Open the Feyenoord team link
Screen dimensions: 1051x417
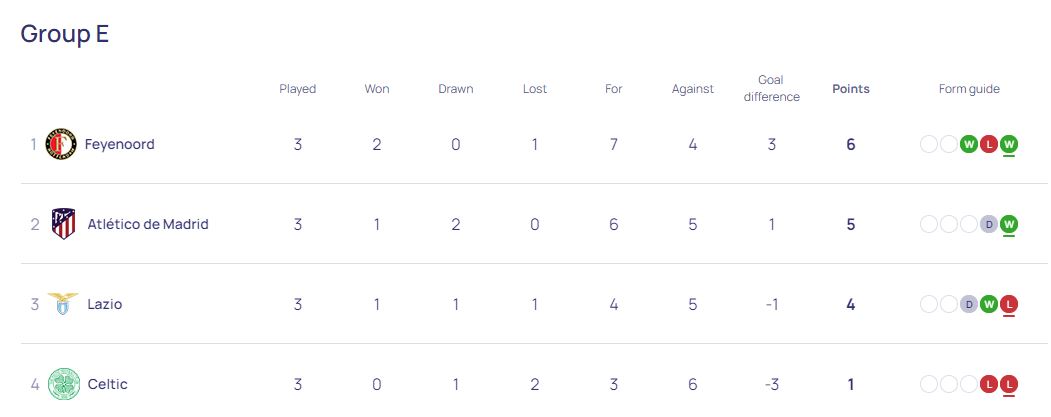(x=119, y=144)
